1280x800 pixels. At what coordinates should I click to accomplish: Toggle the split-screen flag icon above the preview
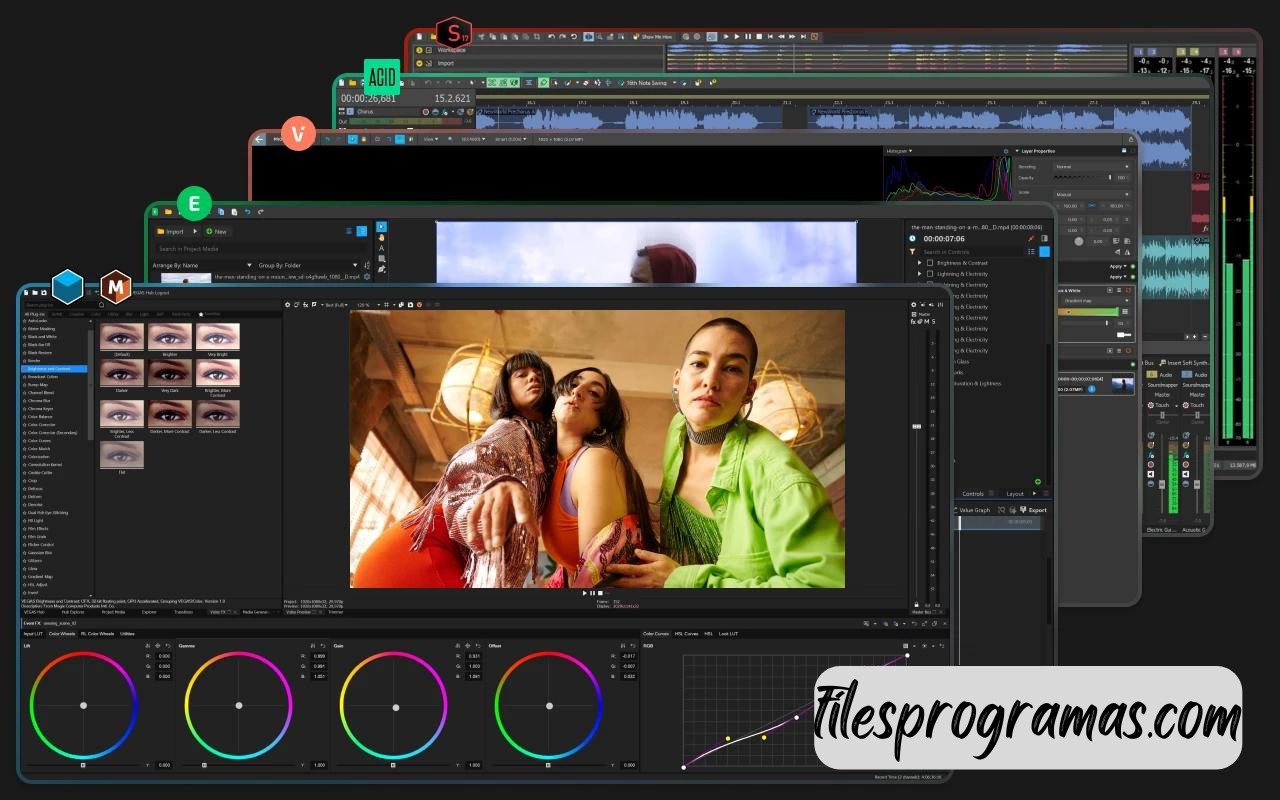(314, 305)
